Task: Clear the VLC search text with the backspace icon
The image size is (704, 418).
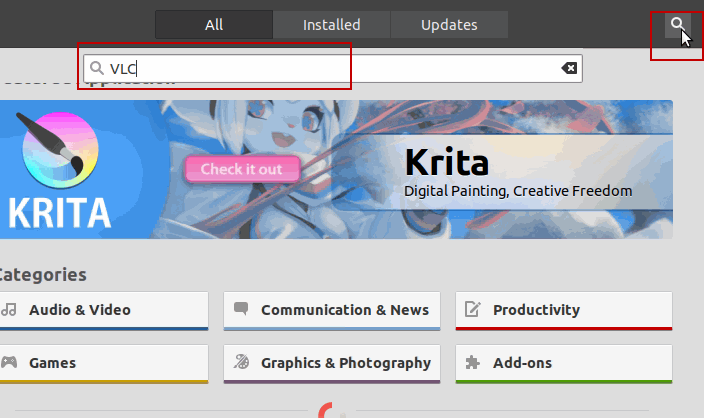Action: click(x=569, y=68)
